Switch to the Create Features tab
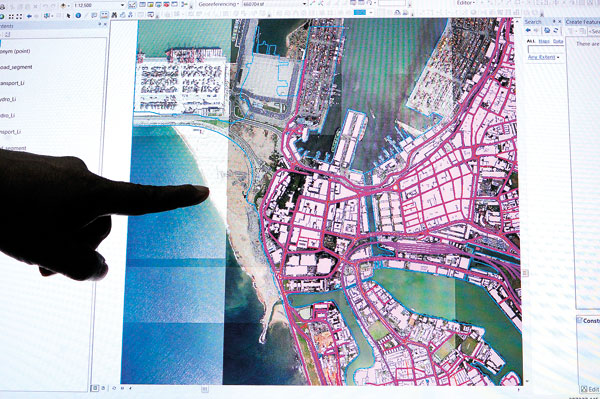 582,22
